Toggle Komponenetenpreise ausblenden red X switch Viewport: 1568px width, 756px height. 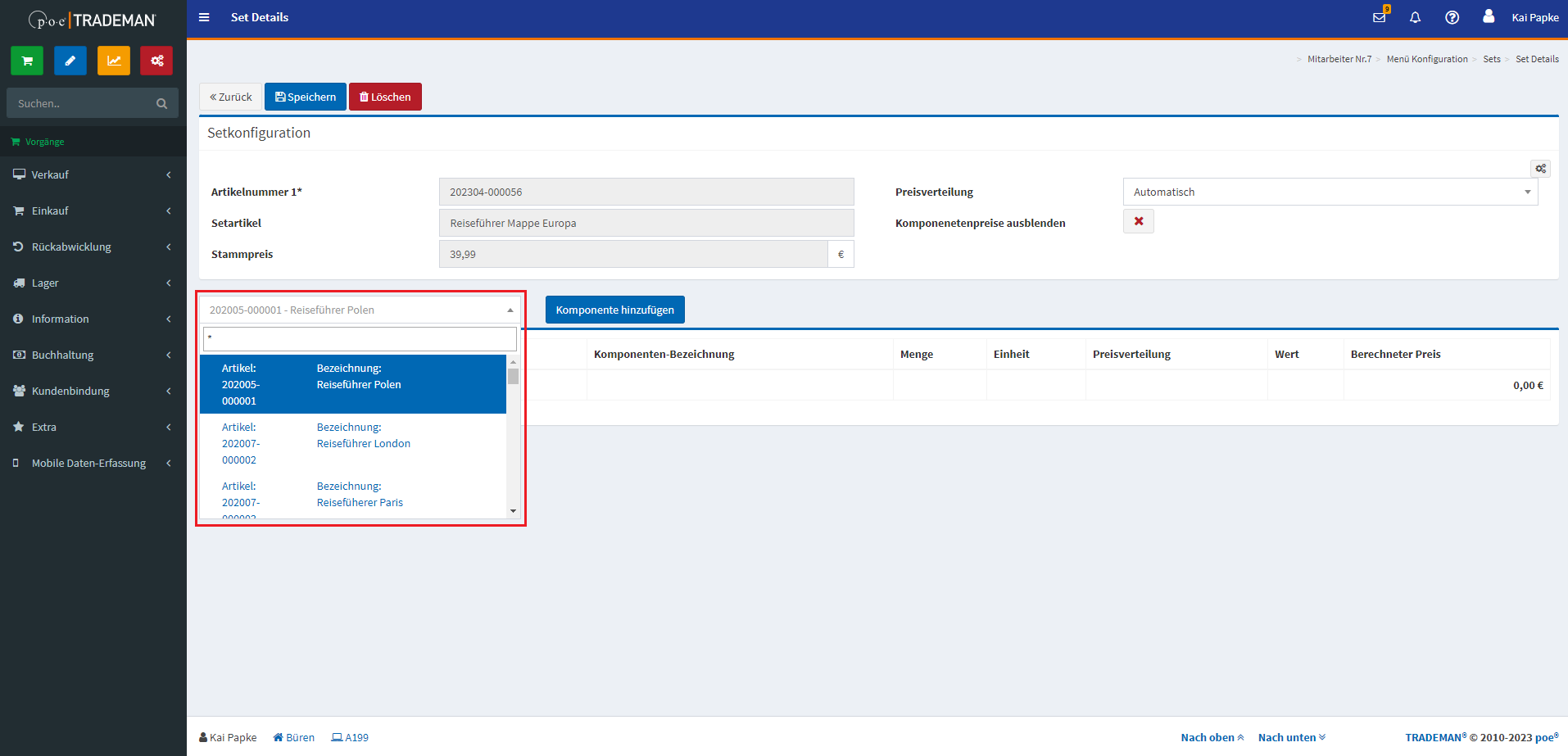pos(1138,221)
